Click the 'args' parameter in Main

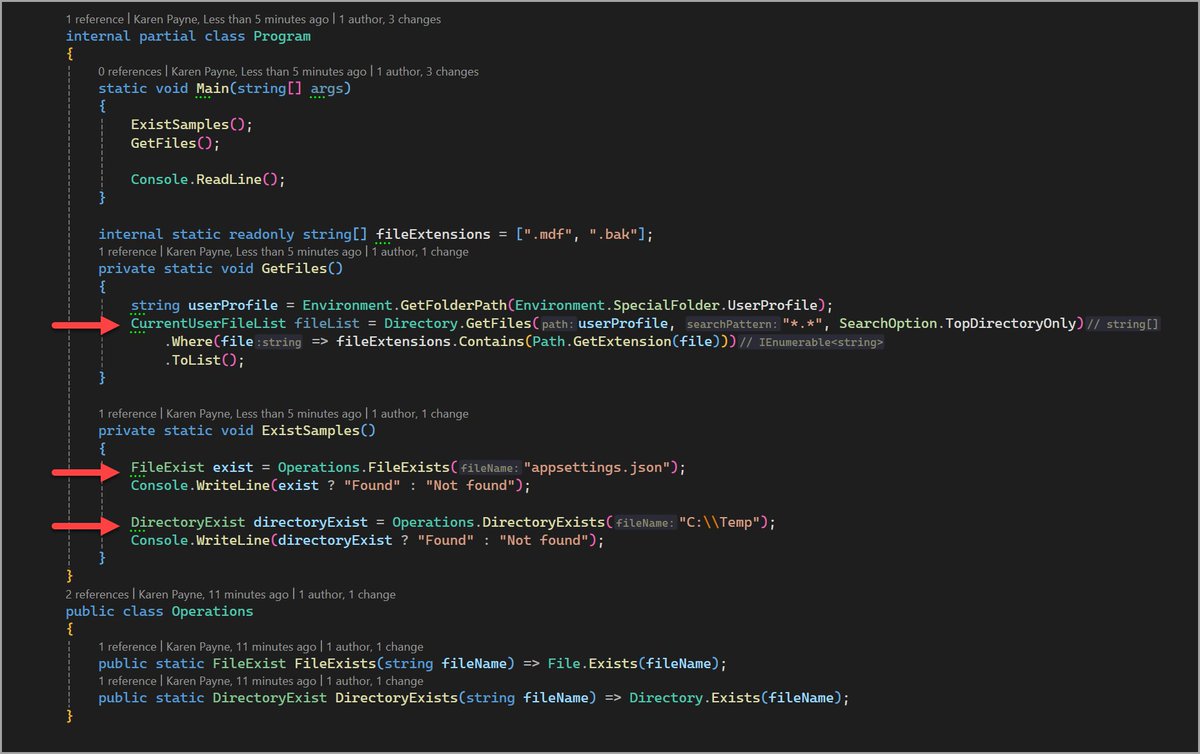point(327,88)
